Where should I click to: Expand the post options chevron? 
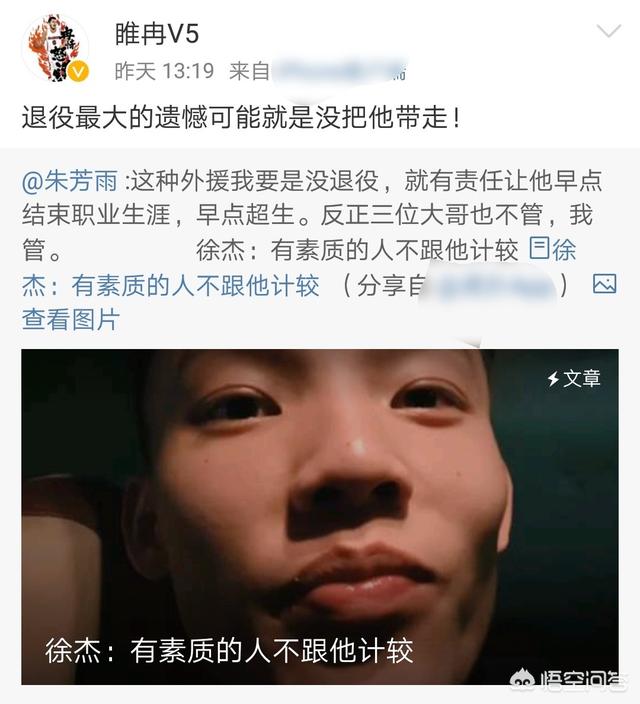pos(608,31)
